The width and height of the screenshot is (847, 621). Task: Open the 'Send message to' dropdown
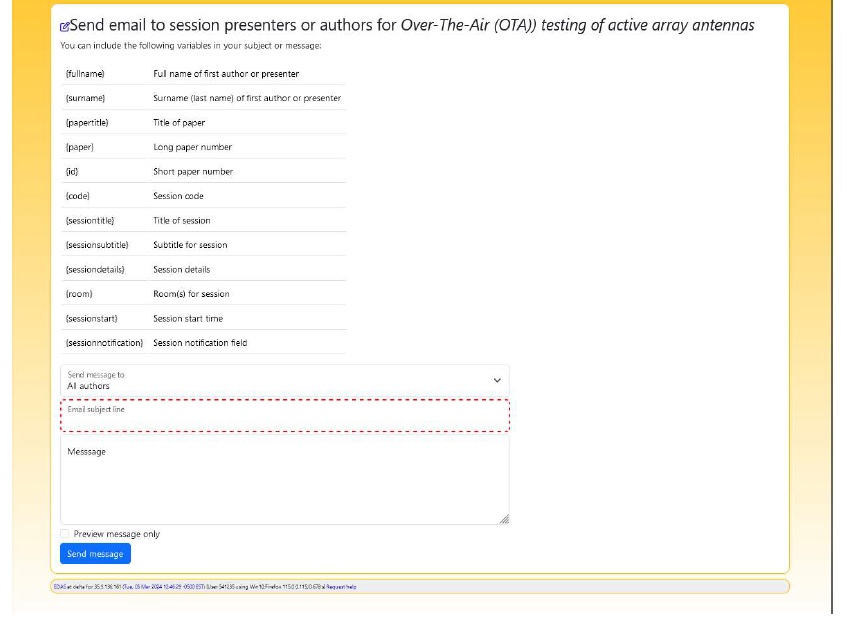tap(284, 380)
